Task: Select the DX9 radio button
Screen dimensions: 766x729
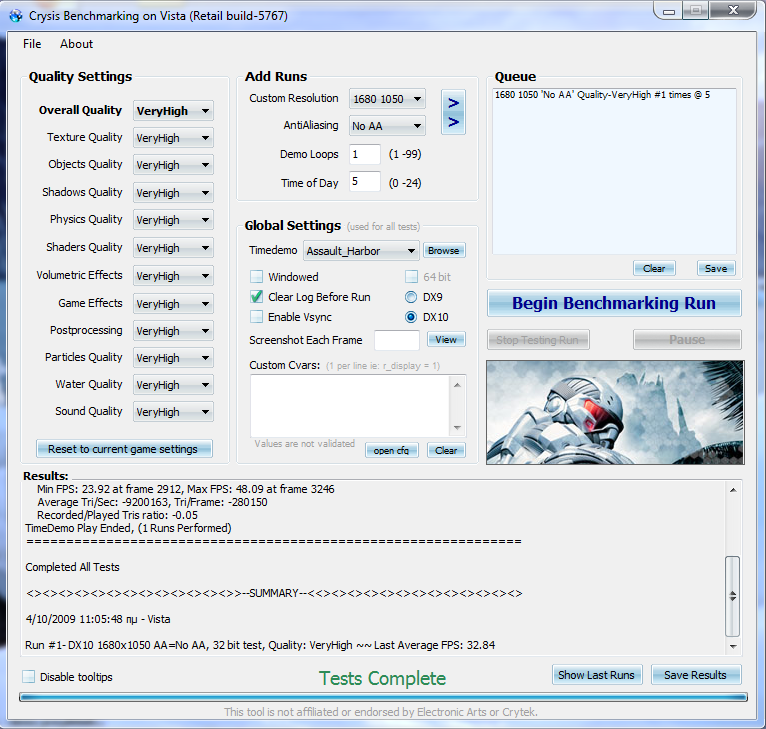Action: pyautogui.click(x=411, y=297)
